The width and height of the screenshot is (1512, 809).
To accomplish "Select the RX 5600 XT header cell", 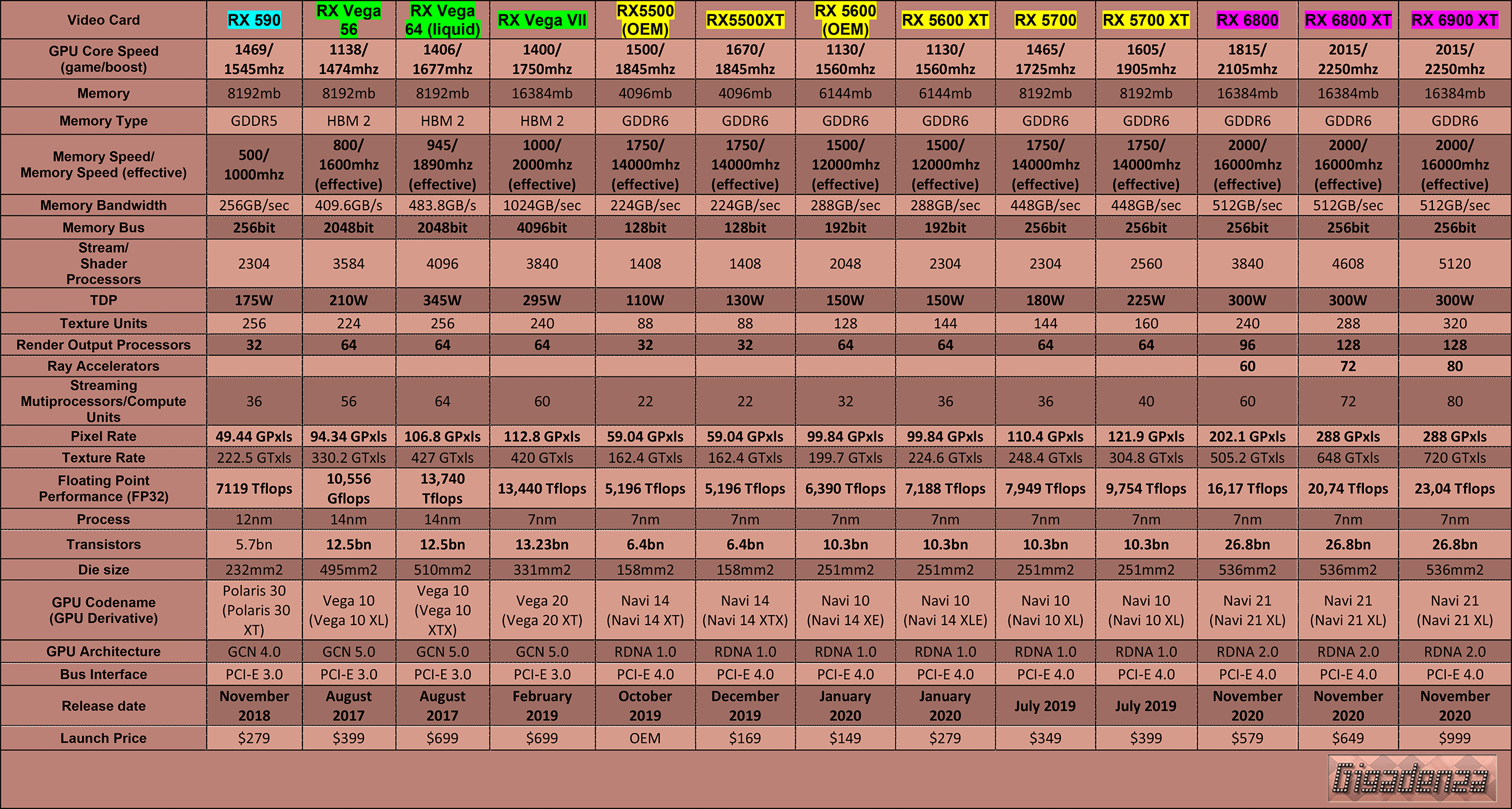I will click(945, 20).
